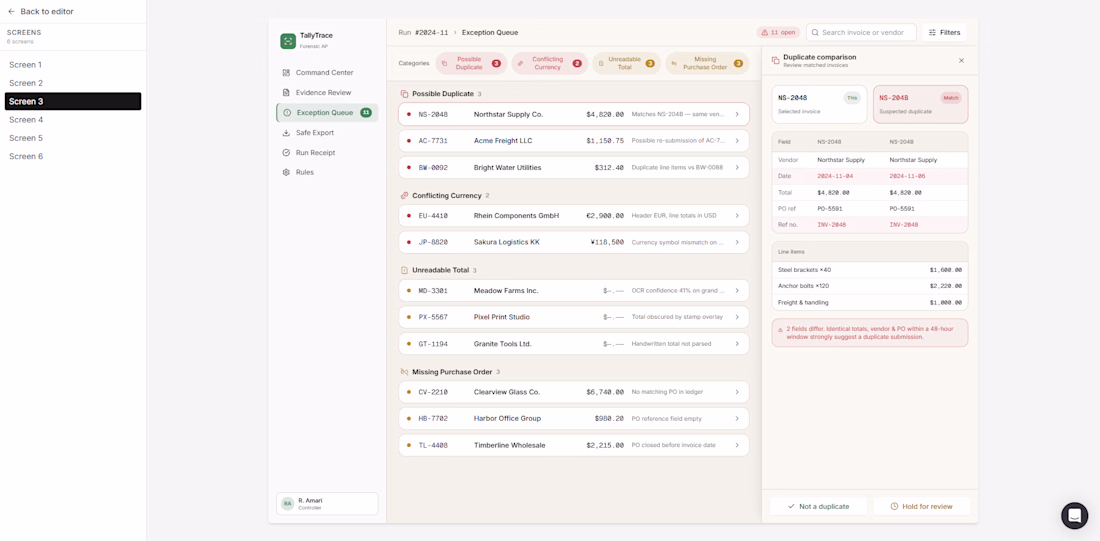Expand chevron on HB-7702 Harbor Office row
1100x541 pixels.
point(737,419)
